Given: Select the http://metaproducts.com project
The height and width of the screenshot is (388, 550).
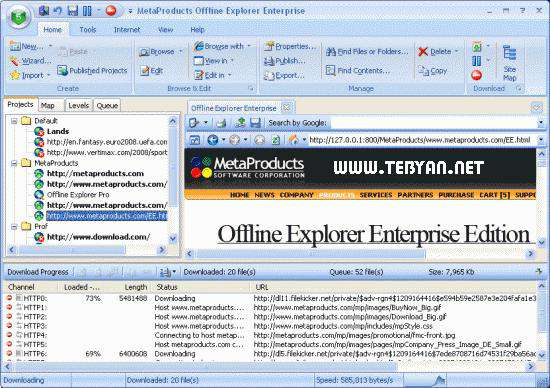Looking at the screenshot, I should click(95, 174).
